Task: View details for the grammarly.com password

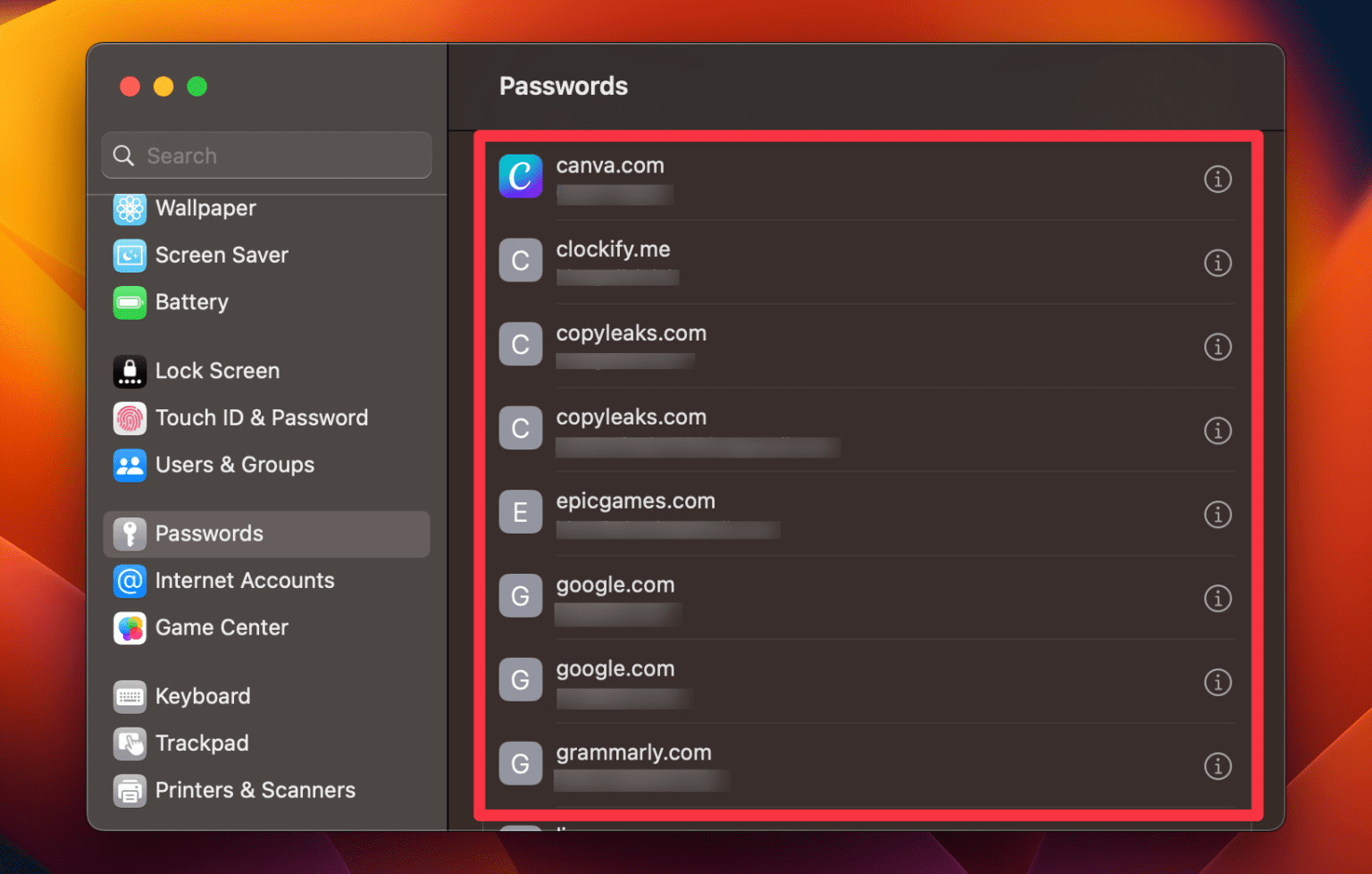Action: (1218, 766)
